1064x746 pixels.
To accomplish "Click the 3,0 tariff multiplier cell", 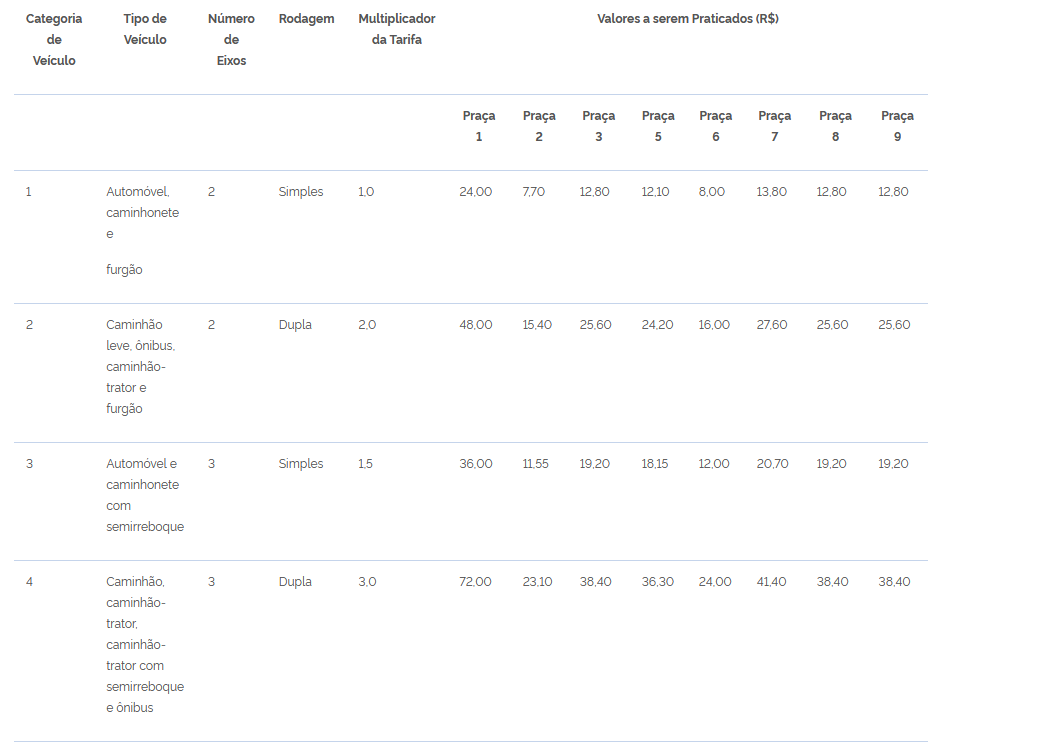I will pyautogui.click(x=367, y=582).
